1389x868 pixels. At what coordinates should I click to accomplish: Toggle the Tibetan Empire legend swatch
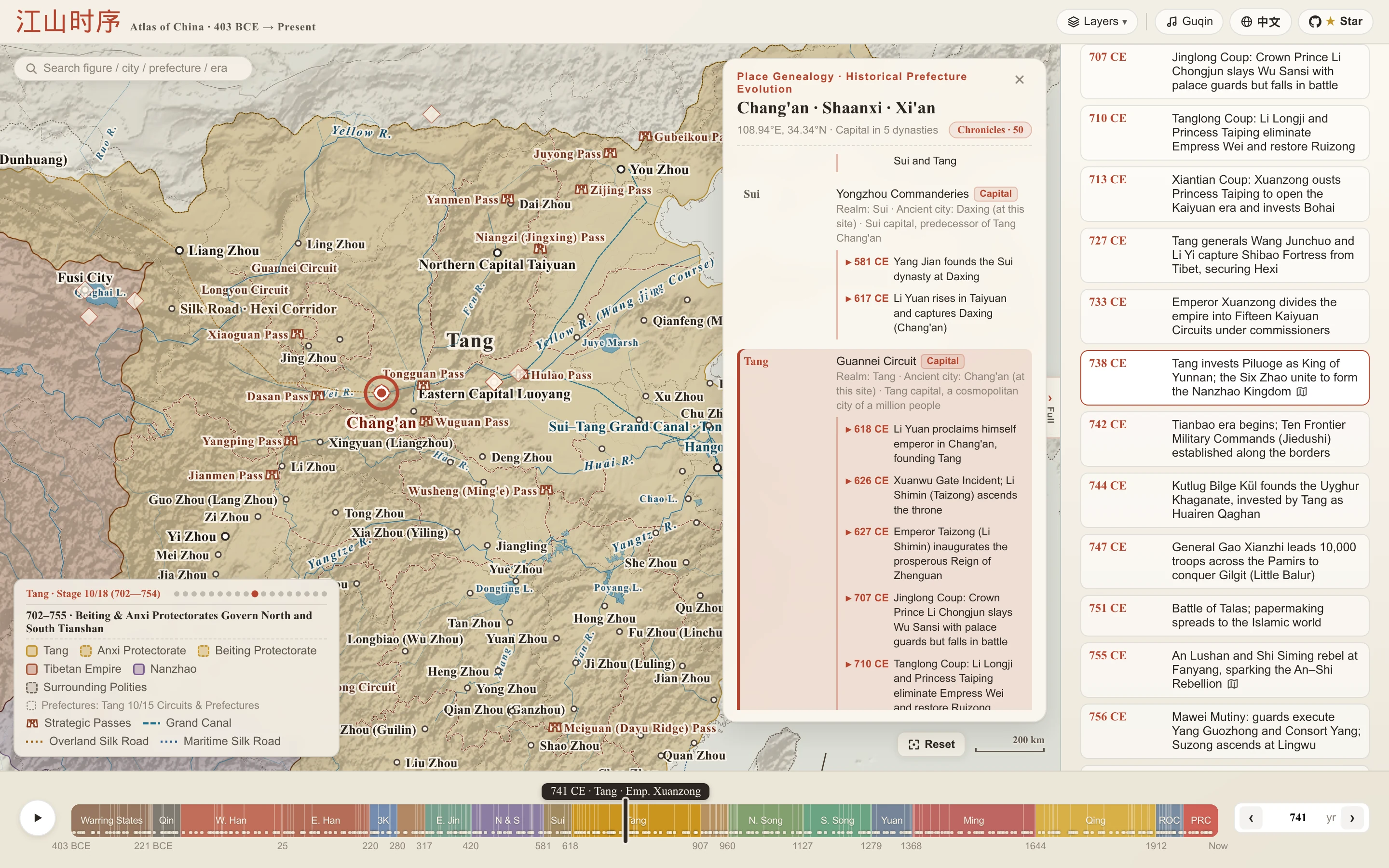[x=32, y=669]
